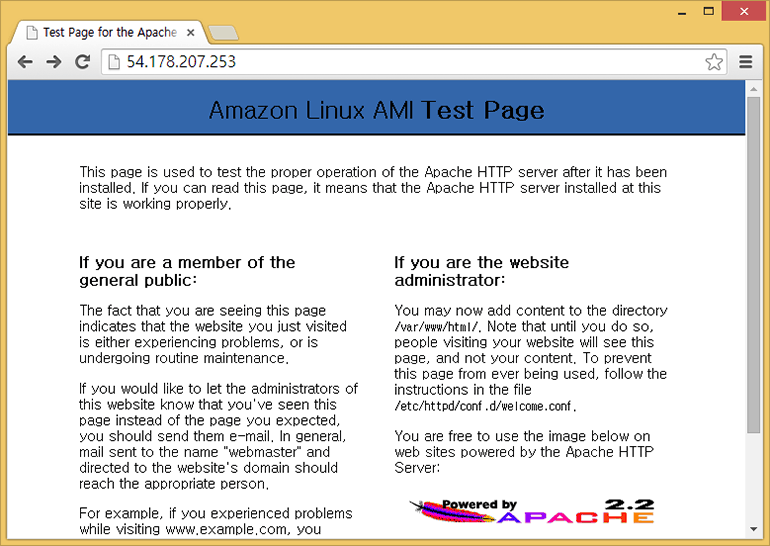Viewport: 770px width, 546px height.
Task: Click the scrollbar up arrow
Action: tap(753, 88)
